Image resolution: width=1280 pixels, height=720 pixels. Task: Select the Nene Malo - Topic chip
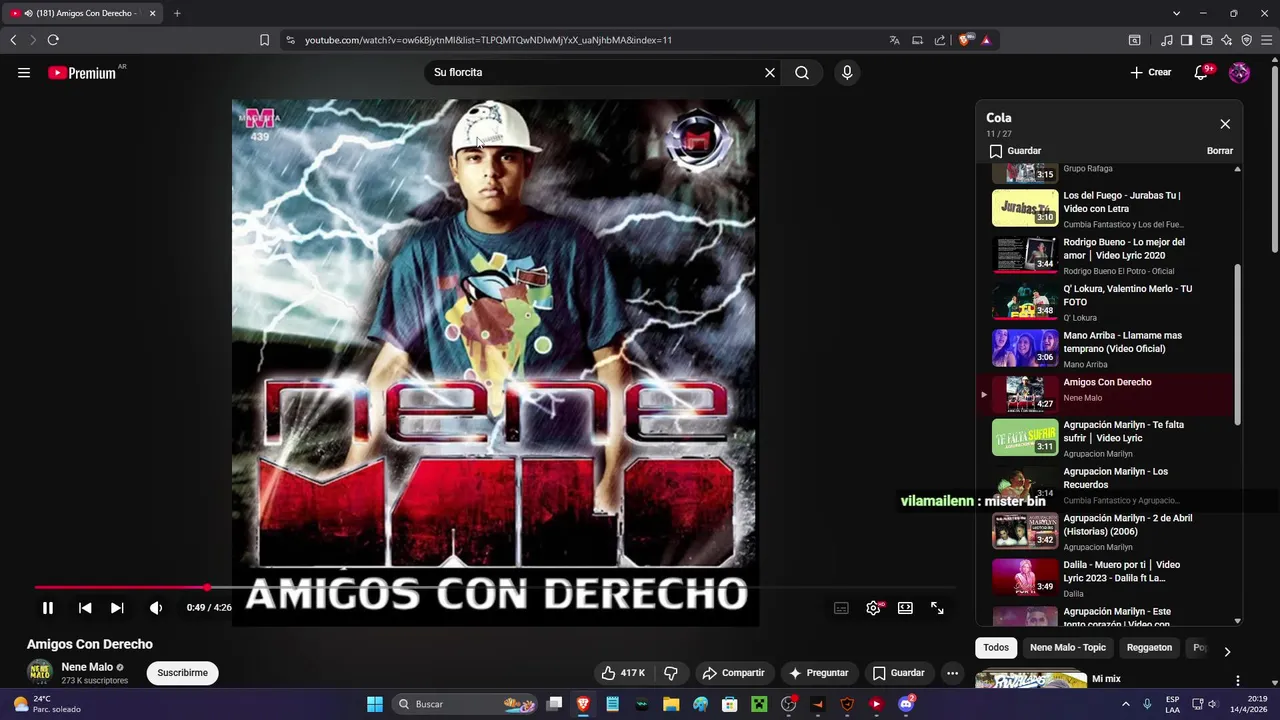[1068, 647]
